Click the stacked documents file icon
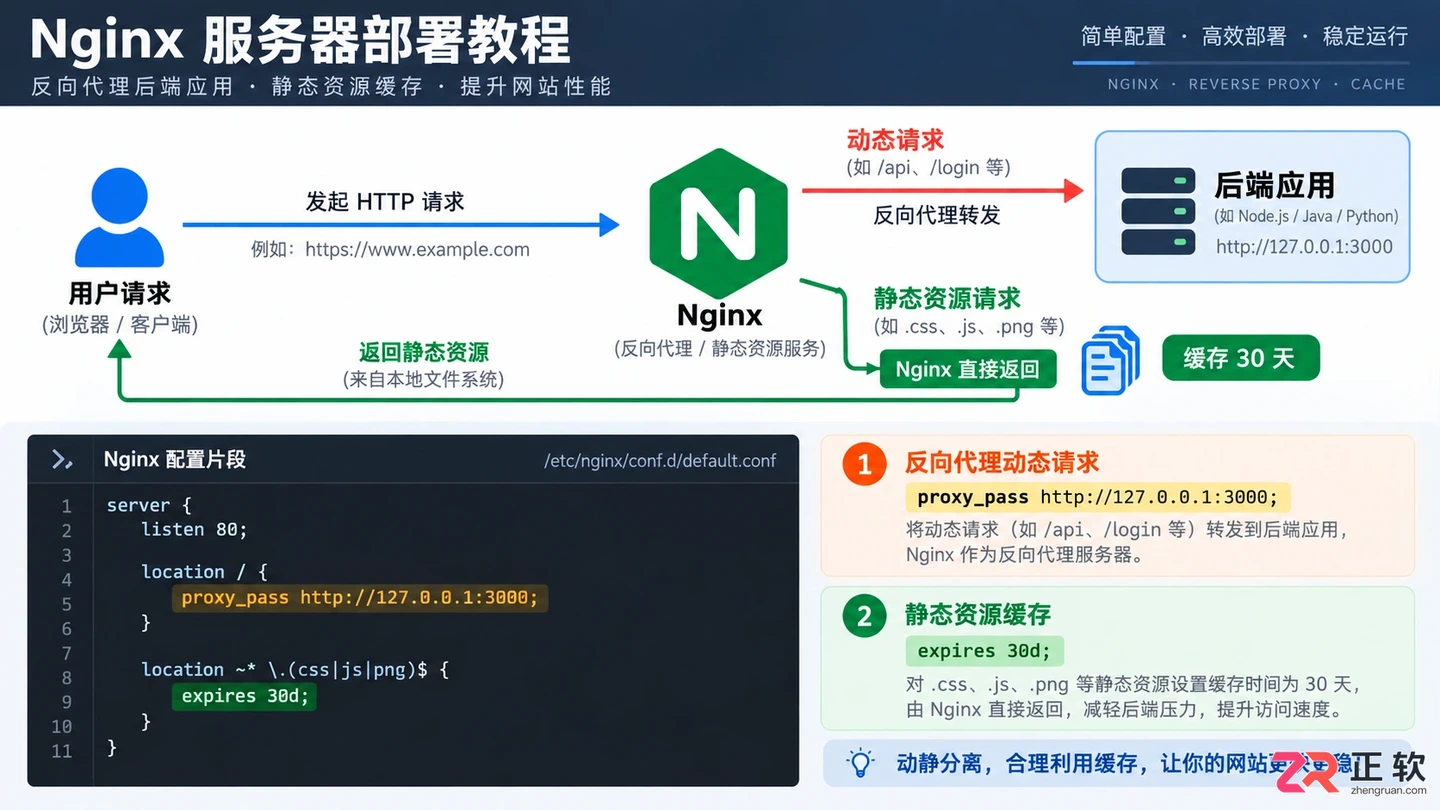This screenshot has height=810, width=1440. pyautogui.click(x=1111, y=360)
